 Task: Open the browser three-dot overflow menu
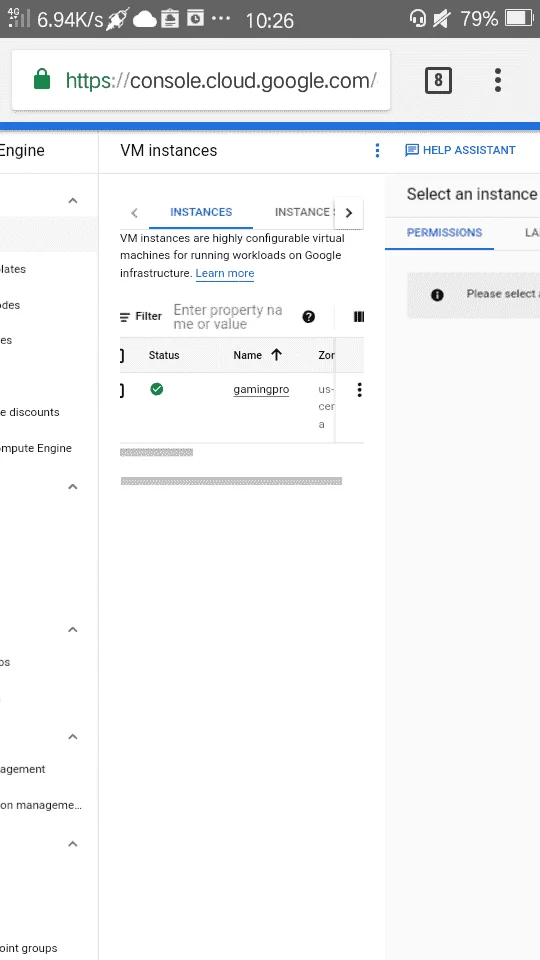[x=498, y=80]
